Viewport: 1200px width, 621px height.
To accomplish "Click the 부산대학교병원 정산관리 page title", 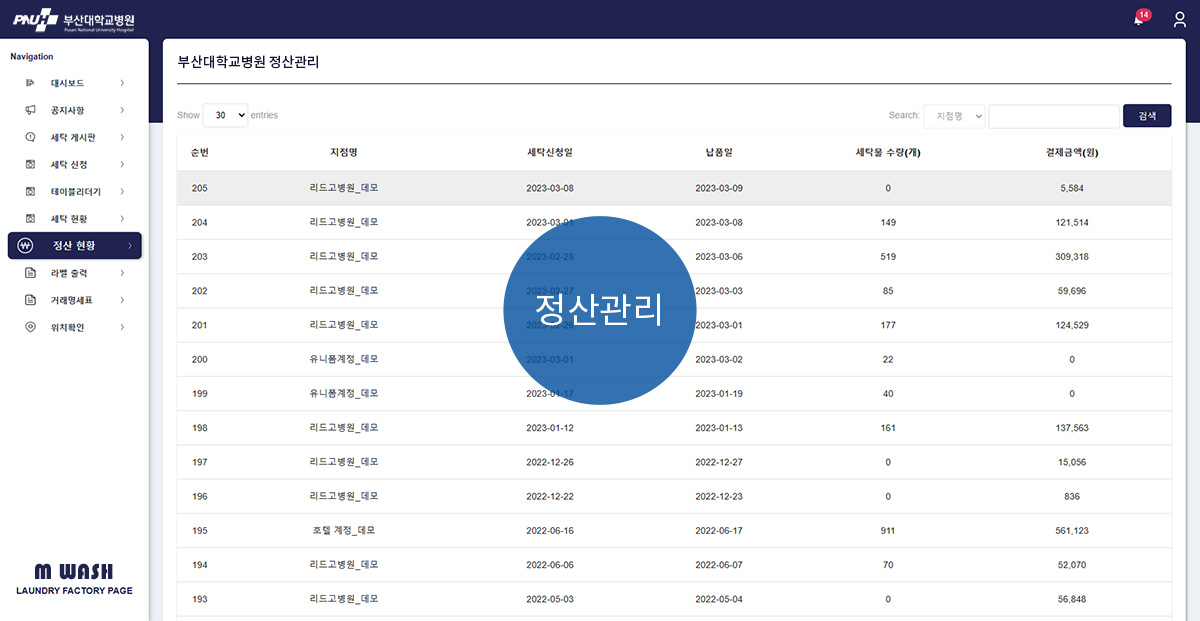I will click(248, 61).
